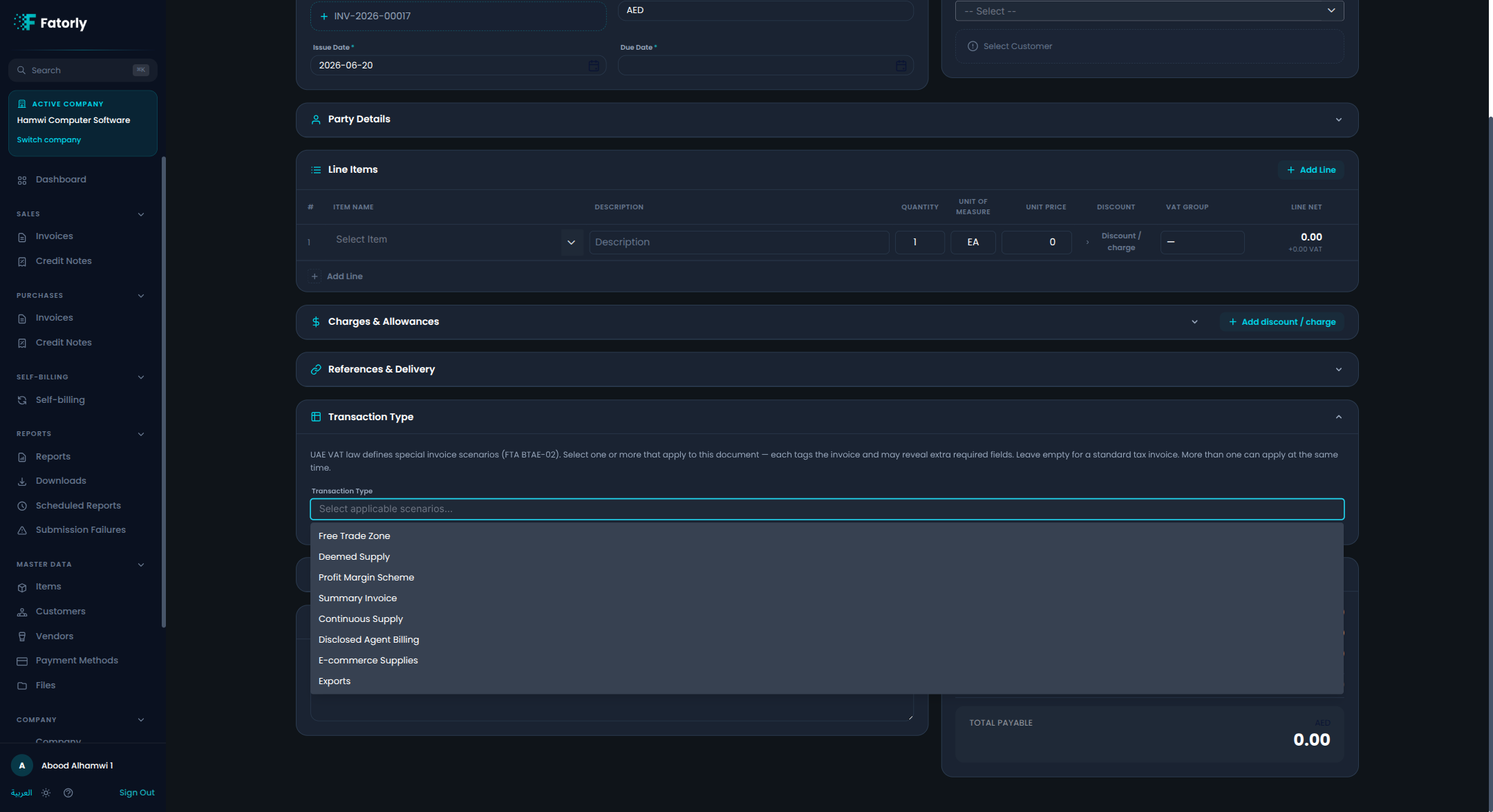Expand the Party Details section
The width and height of the screenshot is (1493, 812).
click(x=1339, y=120)
